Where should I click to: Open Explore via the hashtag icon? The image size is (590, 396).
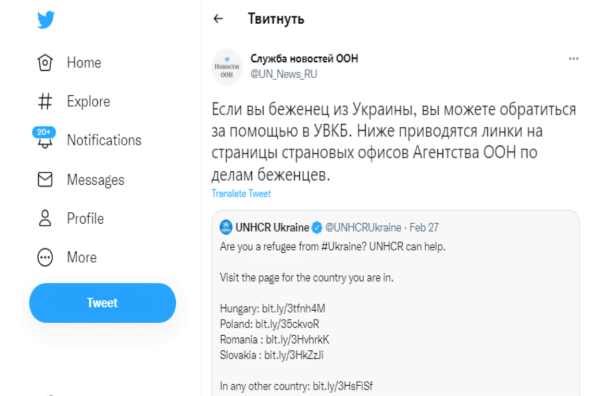coord(45,102)
